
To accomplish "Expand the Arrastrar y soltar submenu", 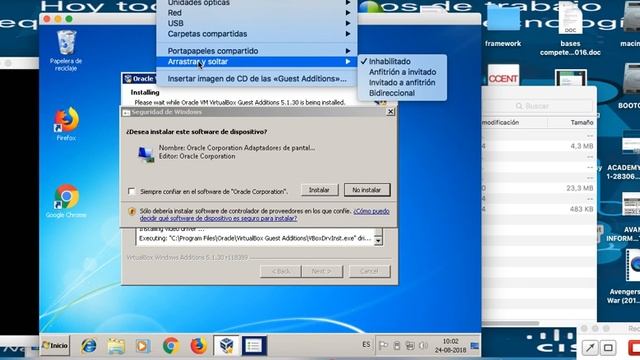I will pos(257,62).
